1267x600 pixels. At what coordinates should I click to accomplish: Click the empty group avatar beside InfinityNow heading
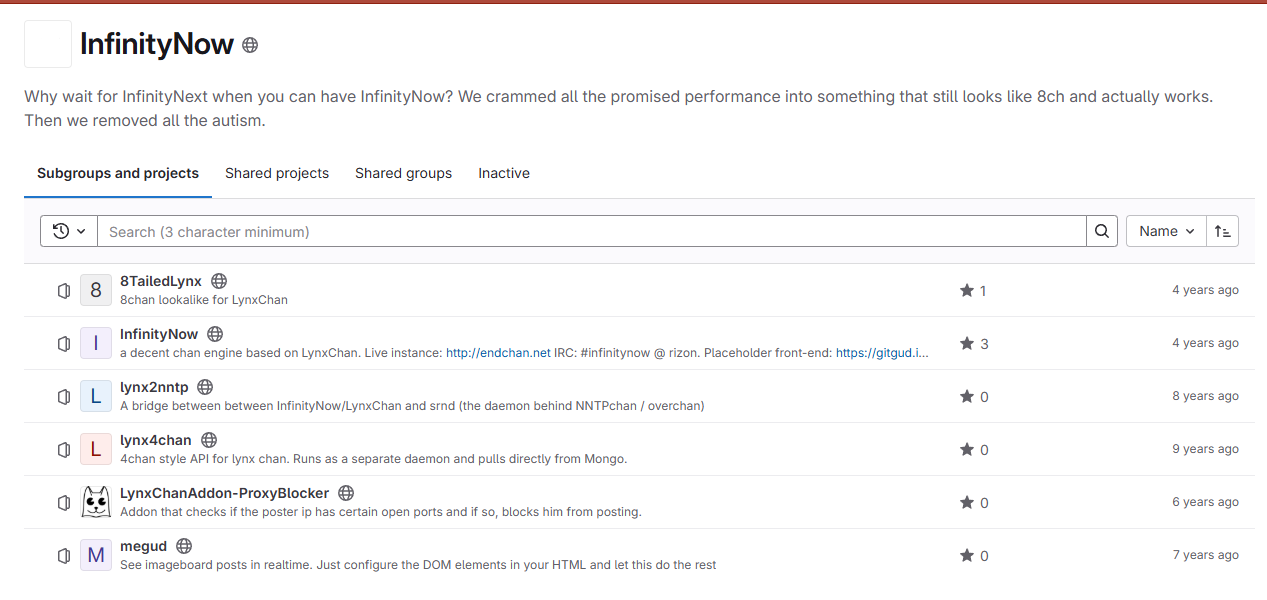click(48, 44)
